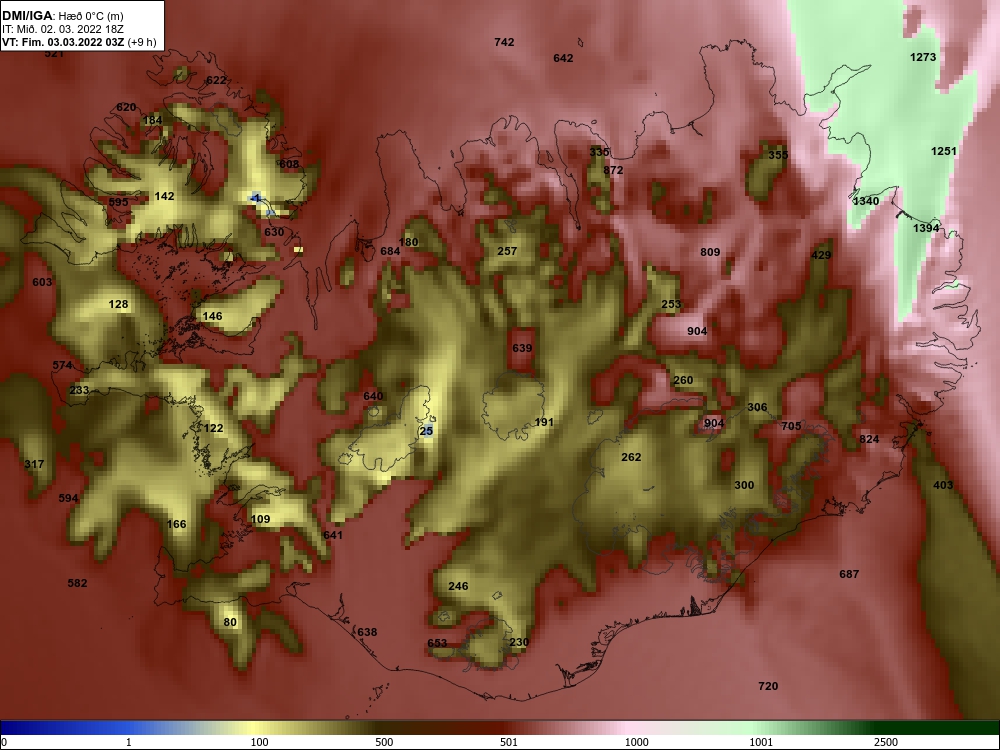1000x750 pixels.
Task: Click the map value 582
Action: pos(77,583)
